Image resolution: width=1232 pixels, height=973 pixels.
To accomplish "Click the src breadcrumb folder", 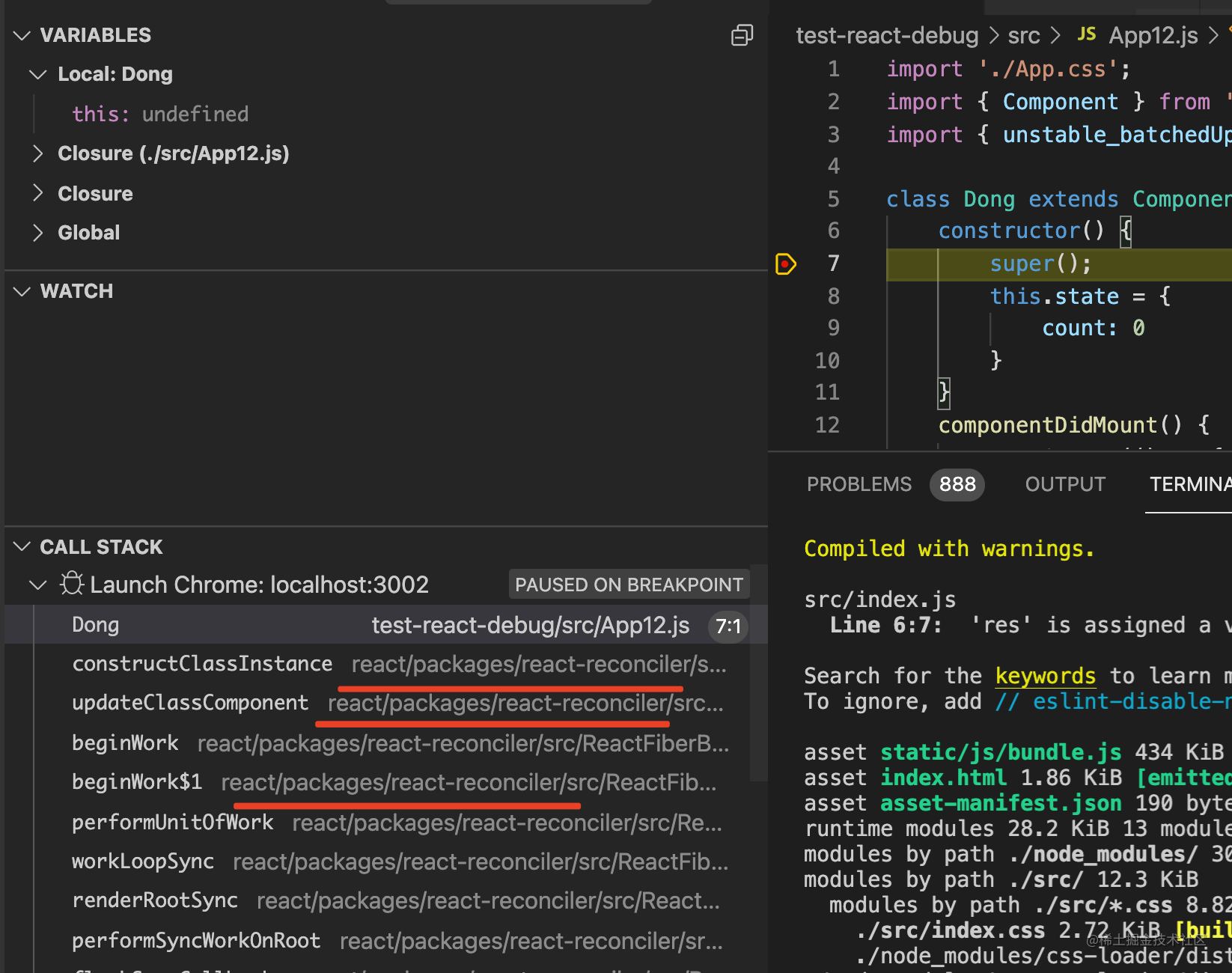I will click(x=1023, y=35).
